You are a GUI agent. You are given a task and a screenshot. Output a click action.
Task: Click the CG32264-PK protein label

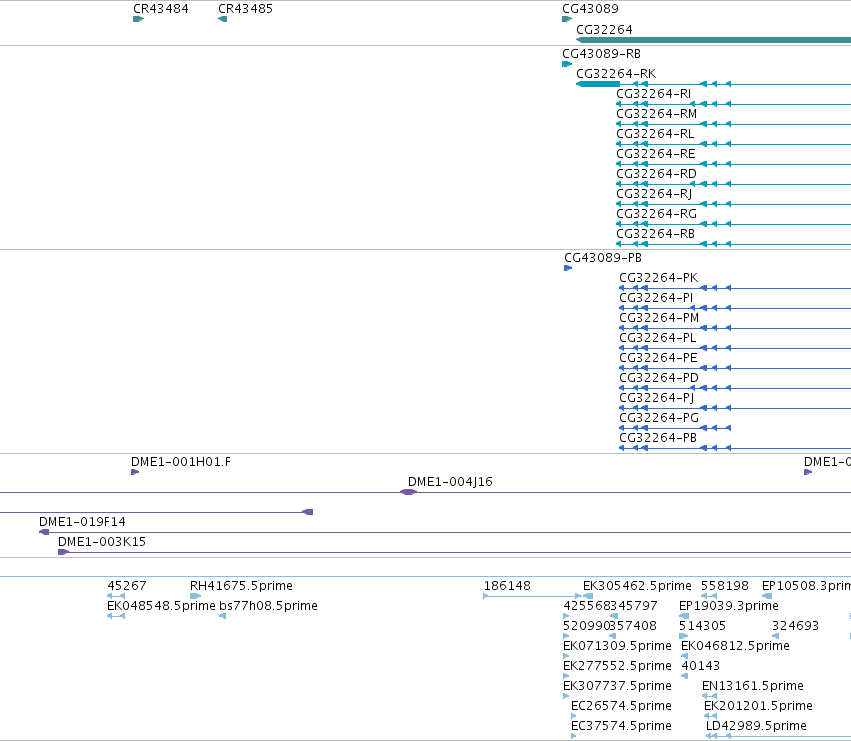[659, 278]
